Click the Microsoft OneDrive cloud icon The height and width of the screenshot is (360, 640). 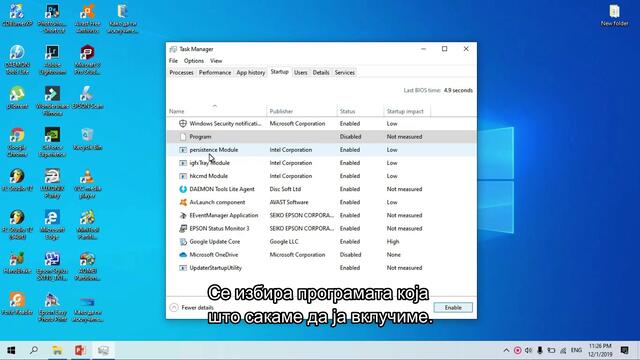click(x=183, y=255)
